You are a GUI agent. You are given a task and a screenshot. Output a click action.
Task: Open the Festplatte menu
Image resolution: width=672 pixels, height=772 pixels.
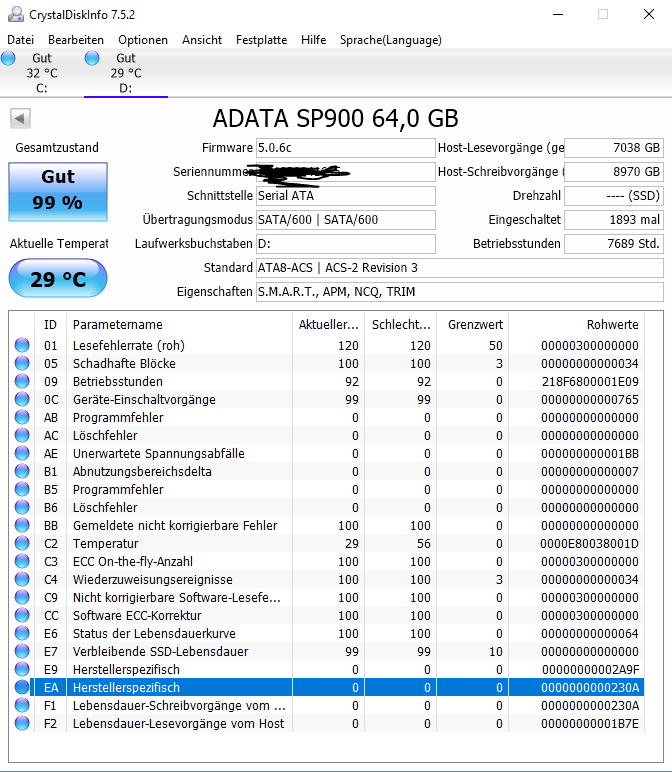click(261, 40)
